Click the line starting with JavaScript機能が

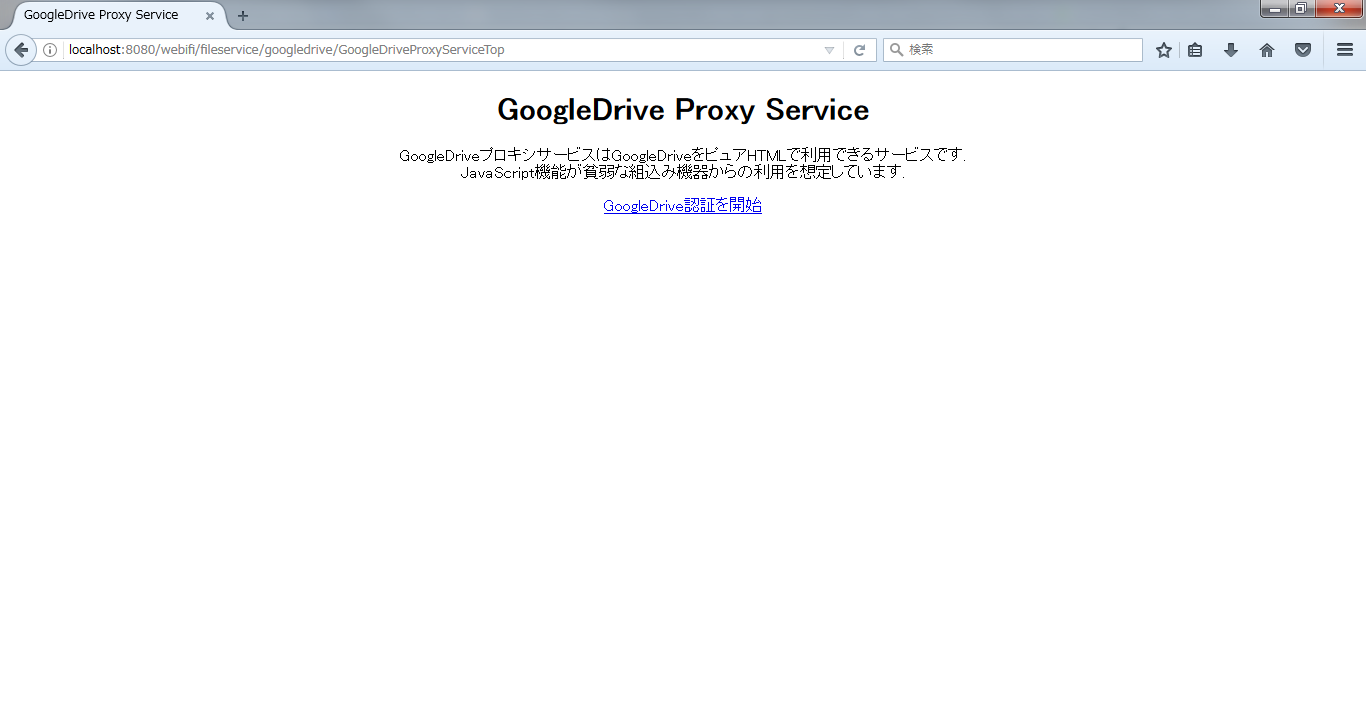[x=683, y=172]
